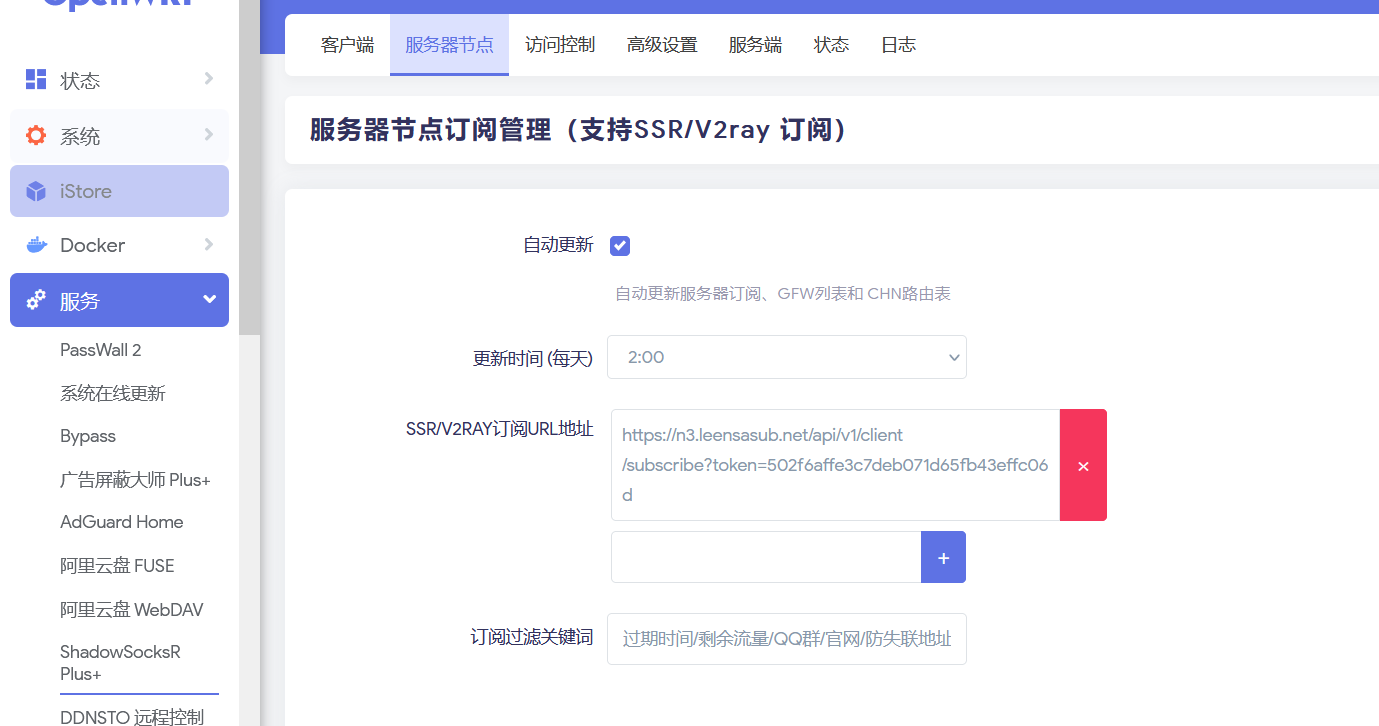Viewport: 1379px width, 726px height.
Task: Switch to the 客户端 tab
Action: coord(347,44)
